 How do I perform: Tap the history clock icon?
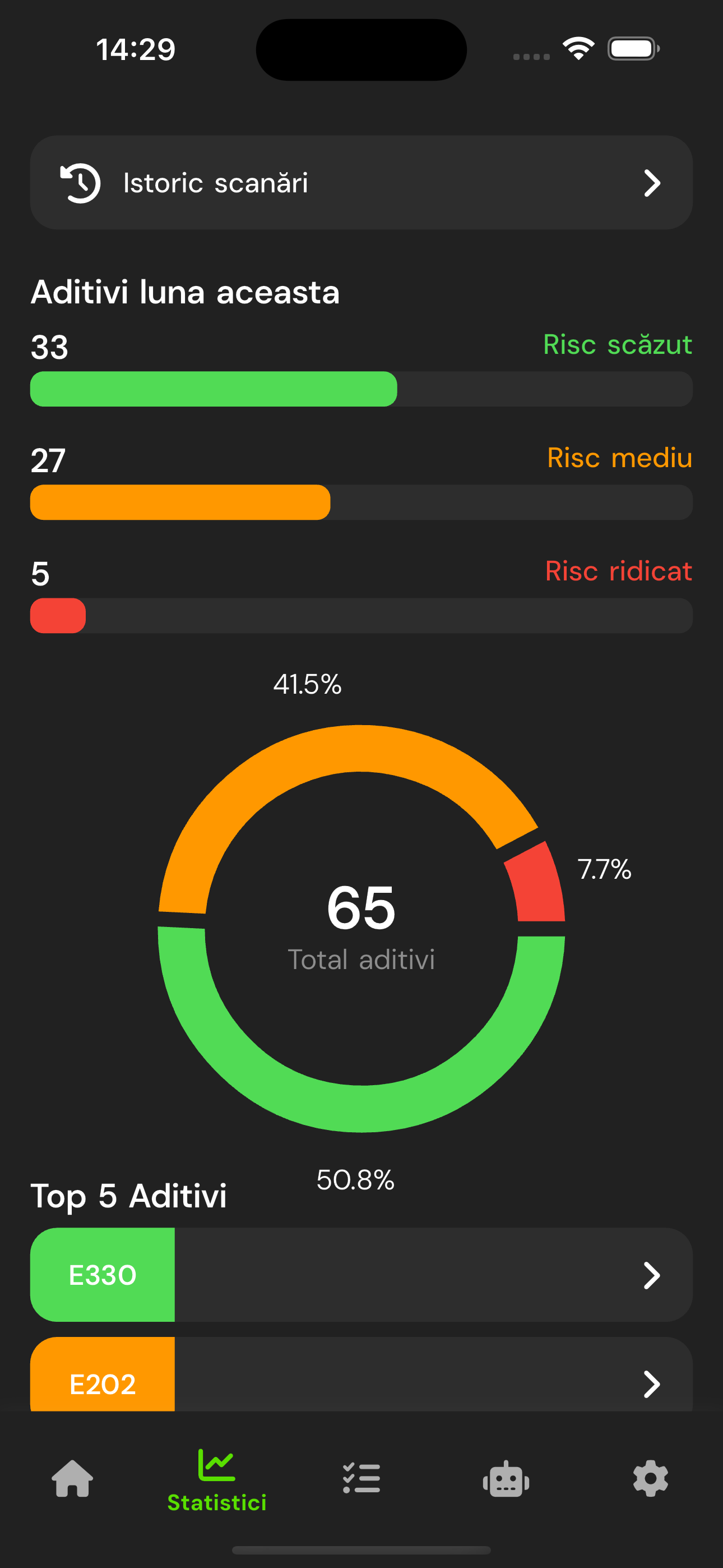[x=80, y=183]
